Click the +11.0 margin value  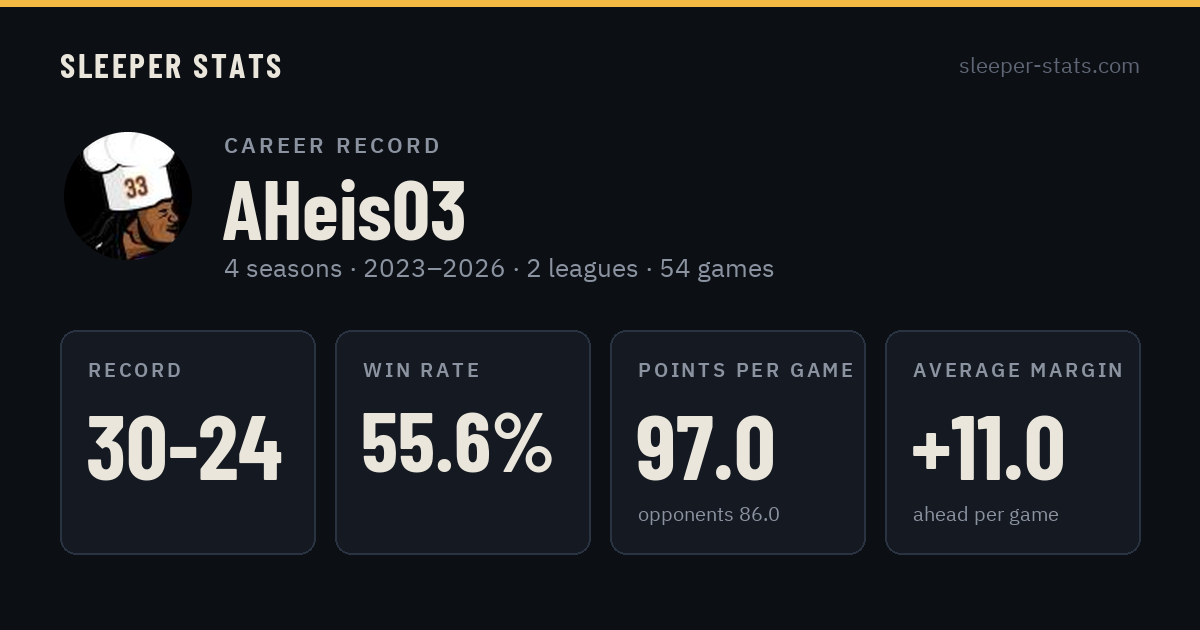point(988,449)
